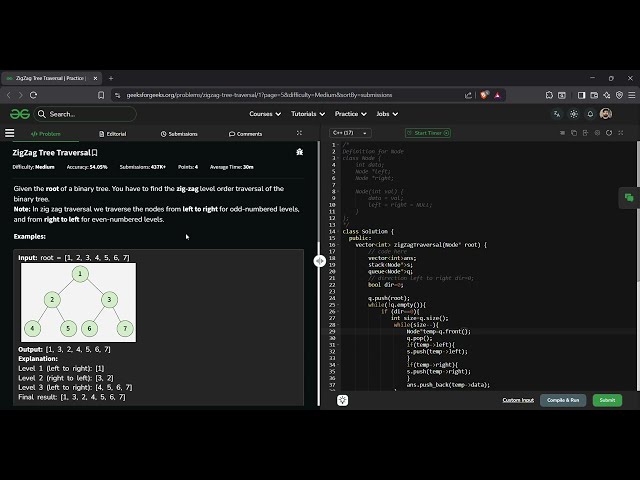Expand the problem panel to fullscreen

[299, 133]
